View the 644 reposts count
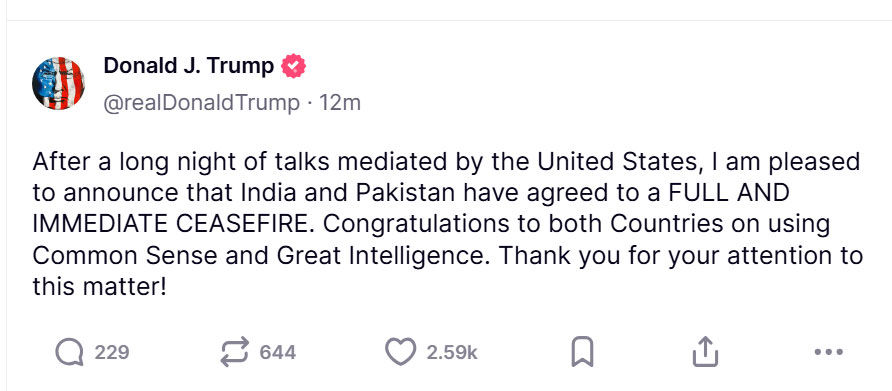Screen dimensions: 892x391 (278, 353)
